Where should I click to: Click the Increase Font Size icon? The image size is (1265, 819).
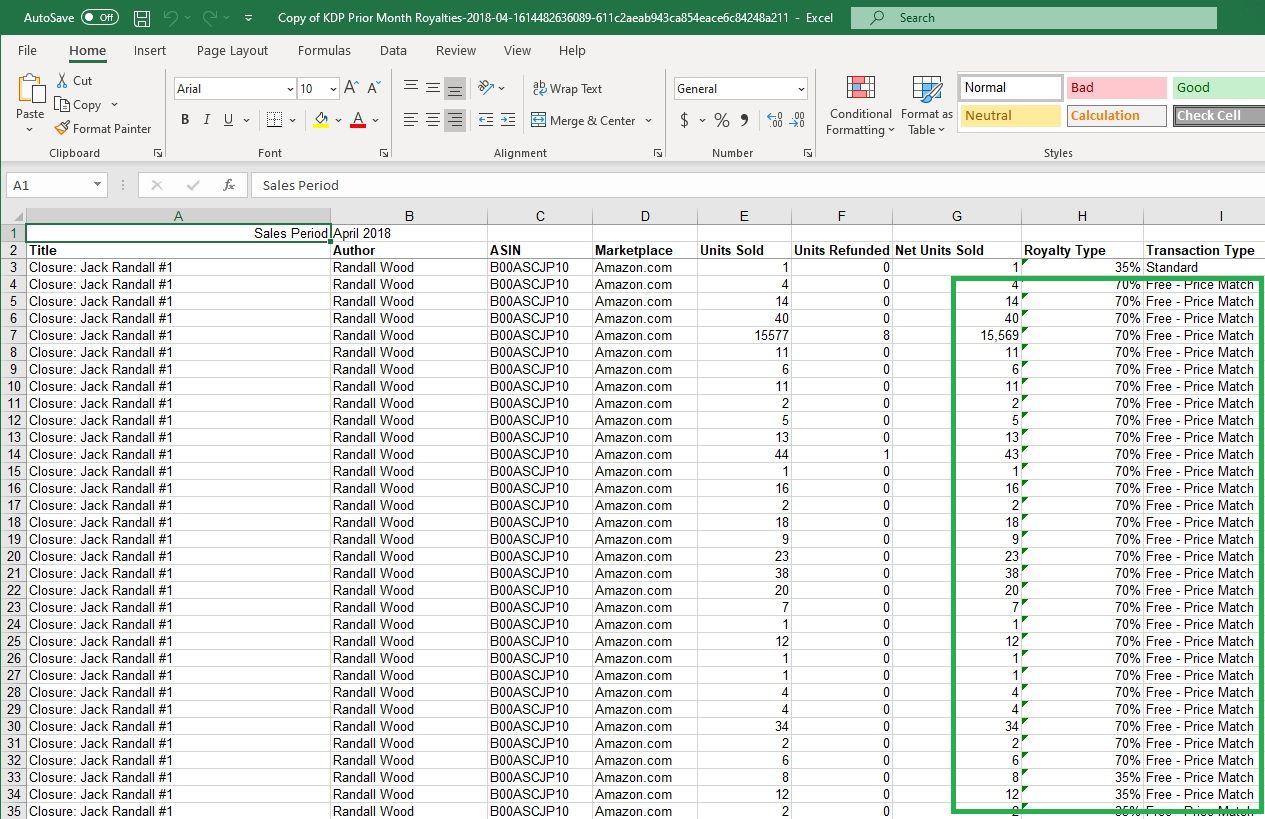click(351, 88)
